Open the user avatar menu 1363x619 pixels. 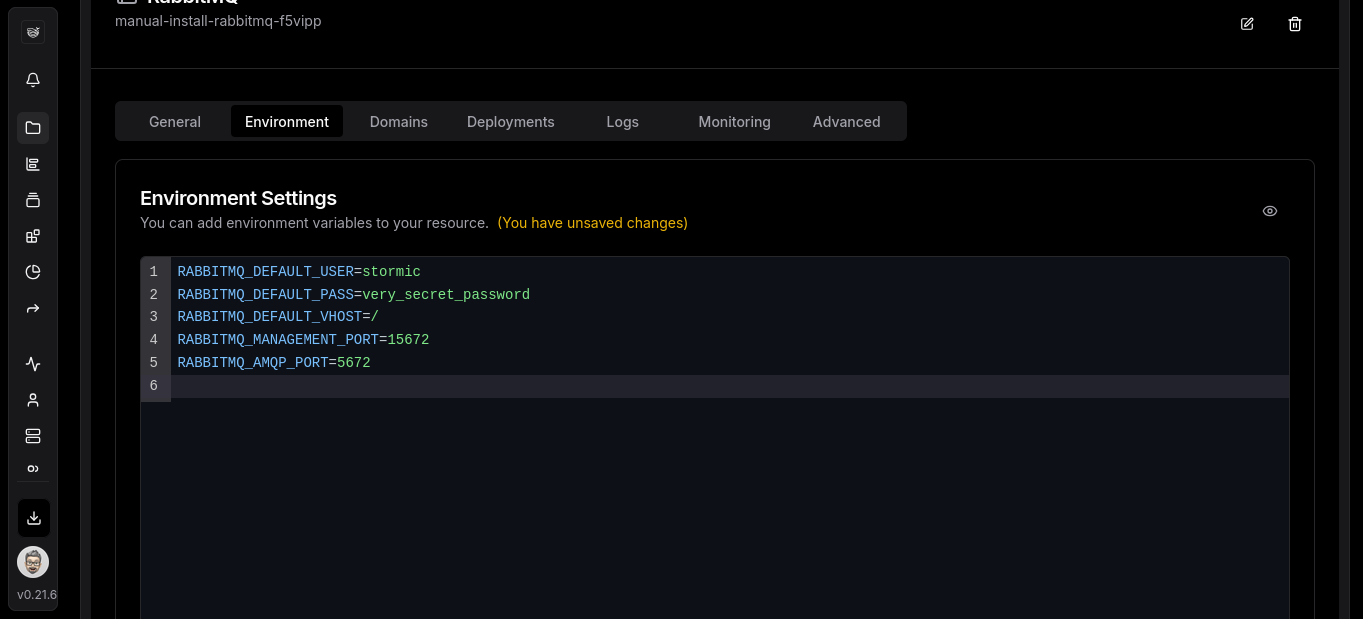(x=33, y=562)
